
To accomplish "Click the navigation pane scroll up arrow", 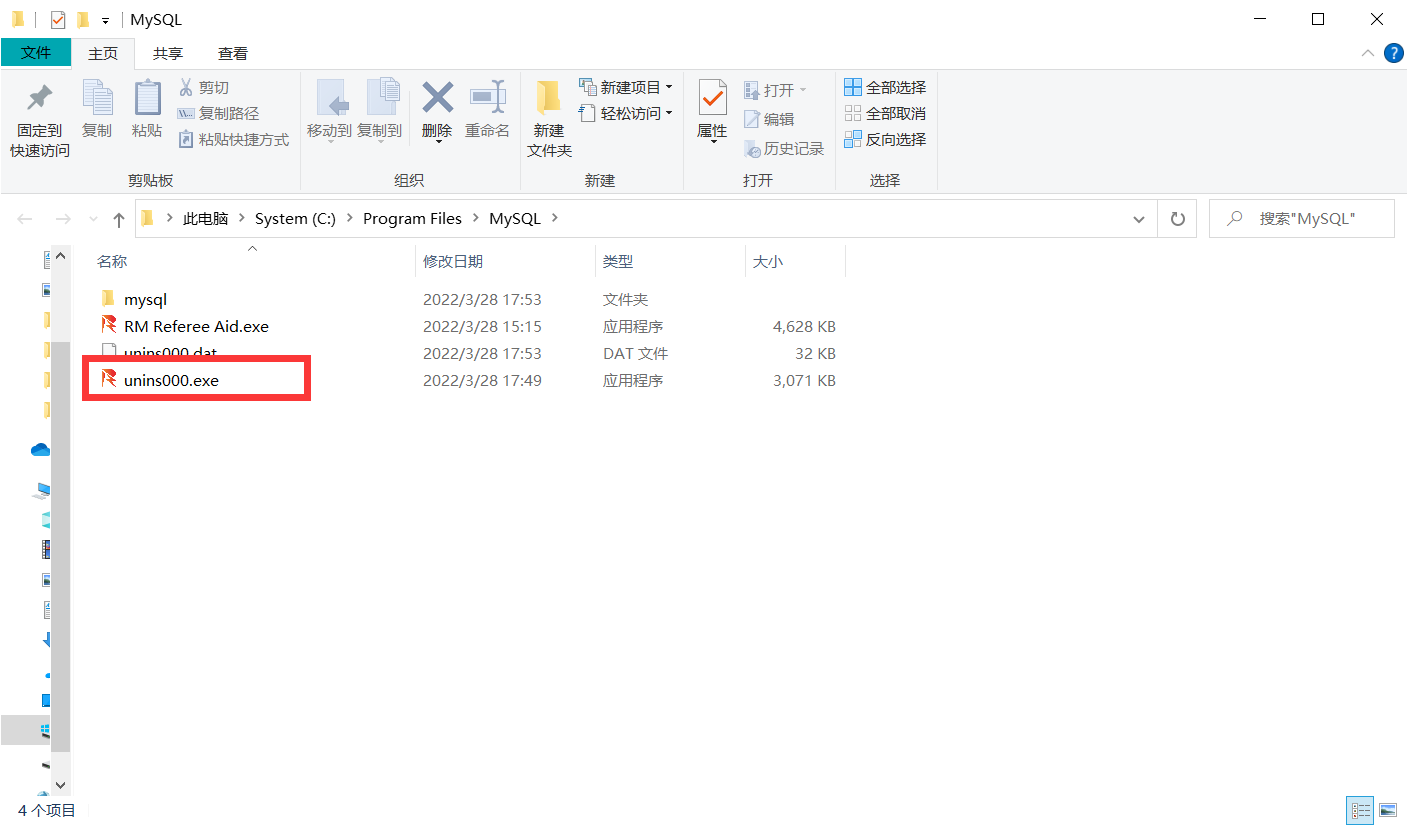I will coord(60,257).
